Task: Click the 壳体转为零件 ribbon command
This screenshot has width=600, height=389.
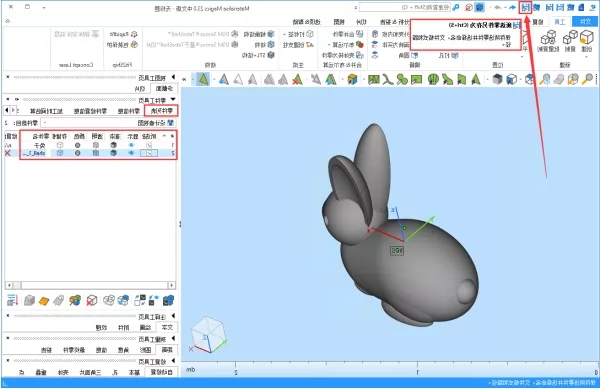Action: point(343,55)
